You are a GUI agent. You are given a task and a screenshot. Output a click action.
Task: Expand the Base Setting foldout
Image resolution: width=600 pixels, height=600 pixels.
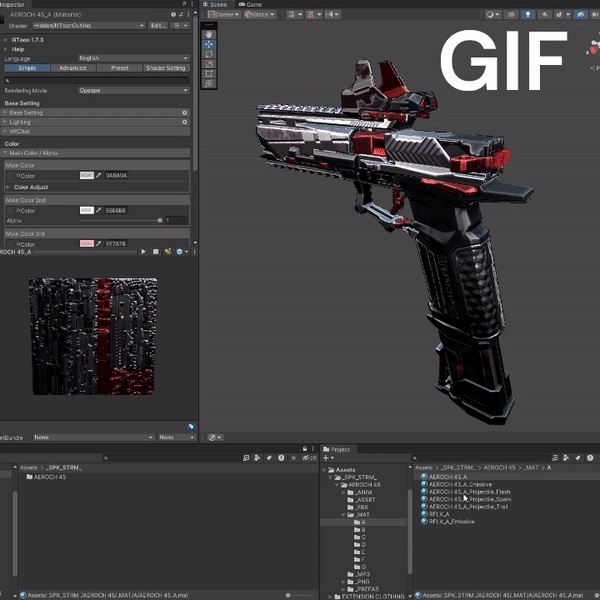(5, 112)
